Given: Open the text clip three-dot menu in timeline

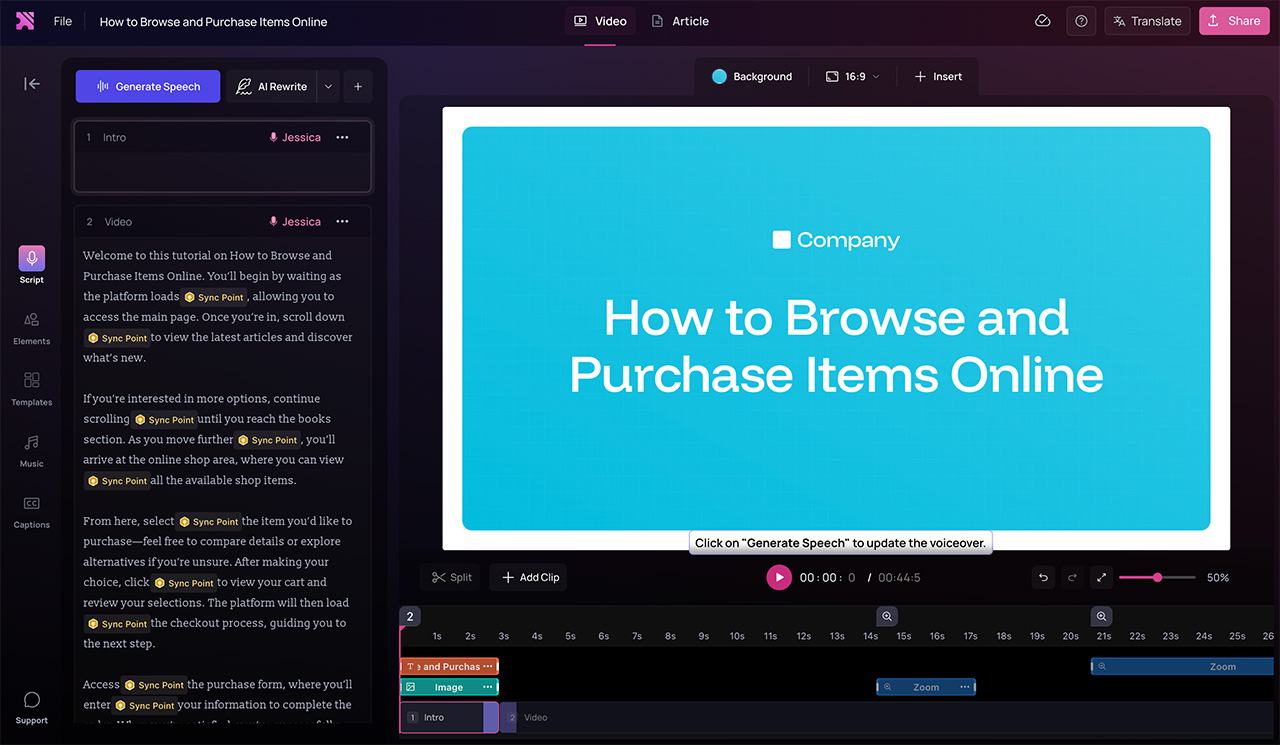Looking at the screenshot, I should [488, 666].
